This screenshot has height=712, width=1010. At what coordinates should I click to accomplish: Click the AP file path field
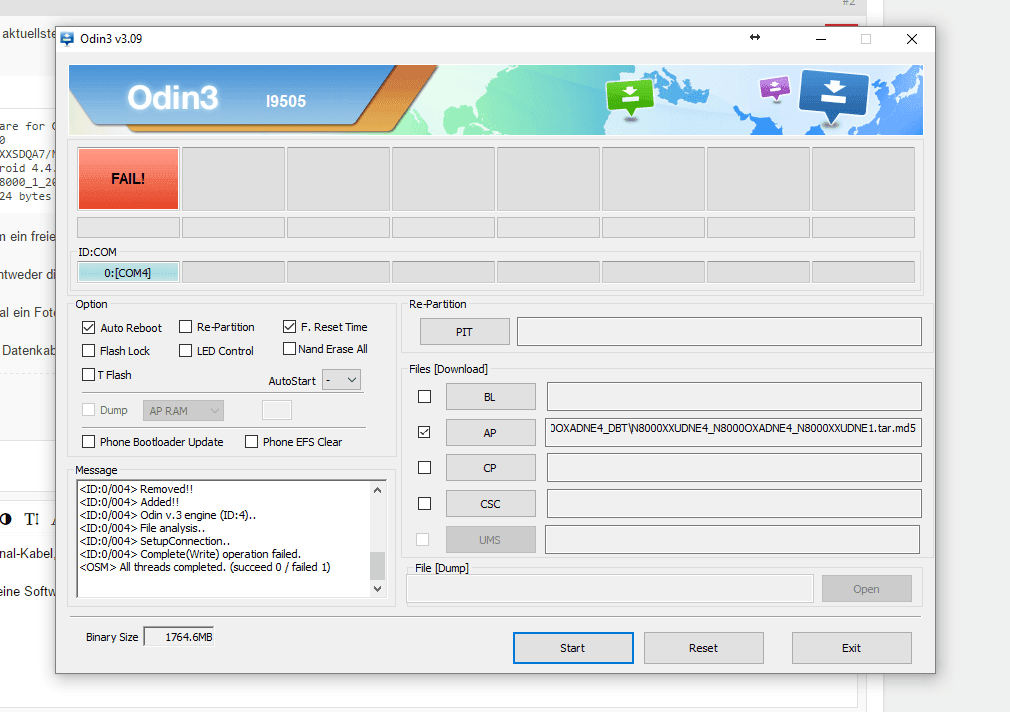tap(733, 432)
